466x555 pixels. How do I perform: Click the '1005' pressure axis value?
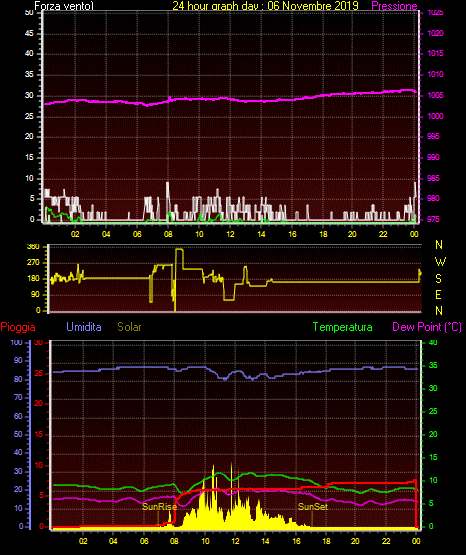pyautogui.click(x=435, y=95)
